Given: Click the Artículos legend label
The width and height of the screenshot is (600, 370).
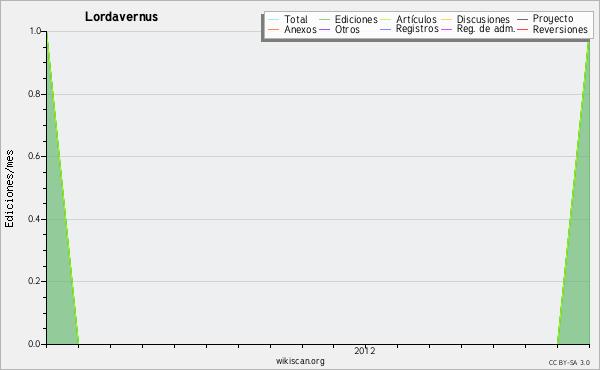Looking at the screenshot, I should pos(416,19).
